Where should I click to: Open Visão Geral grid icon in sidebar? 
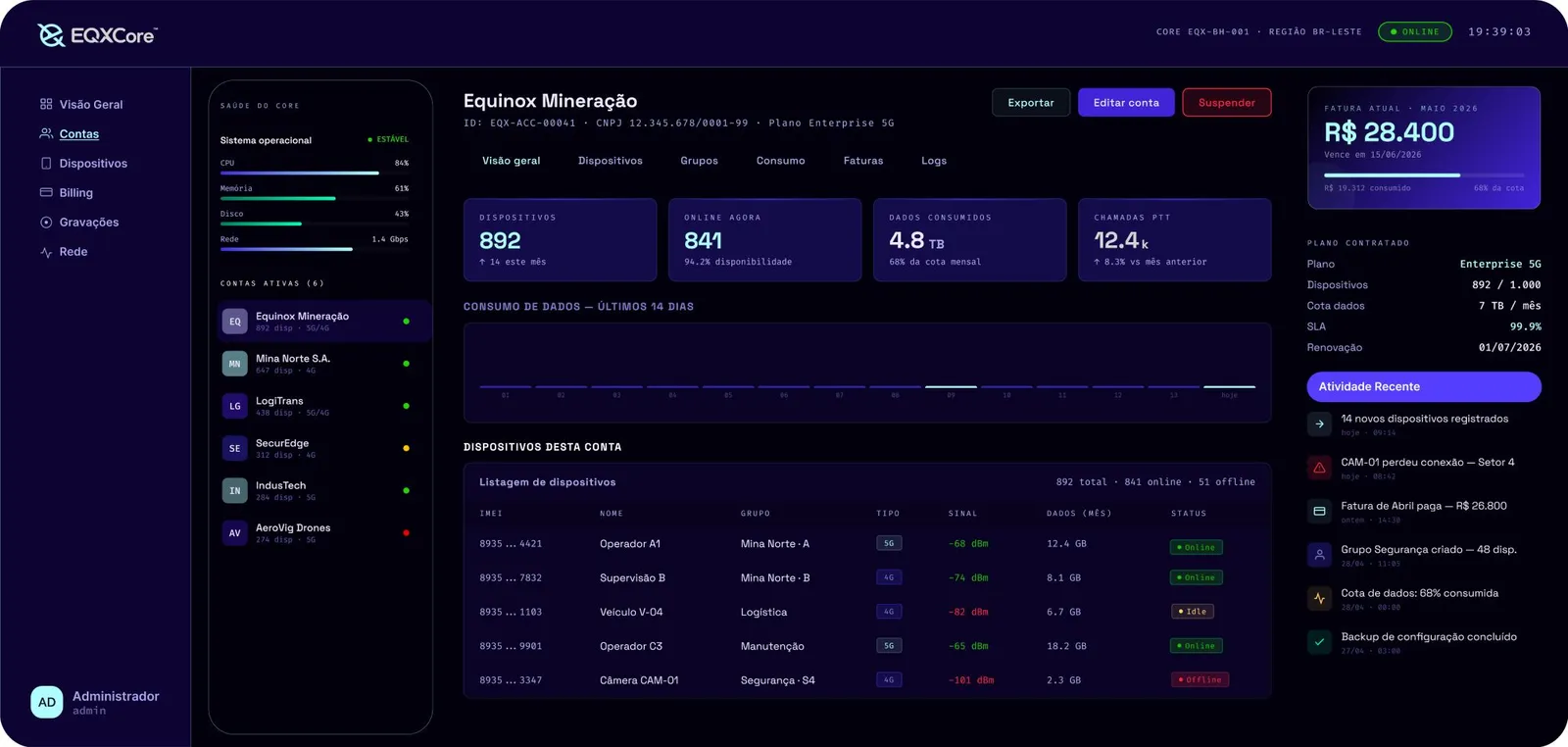[46, 104]
